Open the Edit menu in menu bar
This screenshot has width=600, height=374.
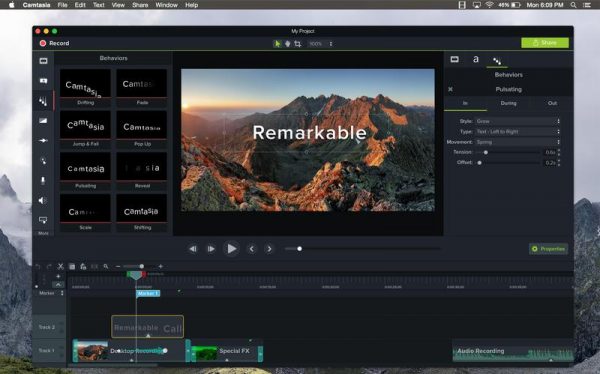coord(80,5)
